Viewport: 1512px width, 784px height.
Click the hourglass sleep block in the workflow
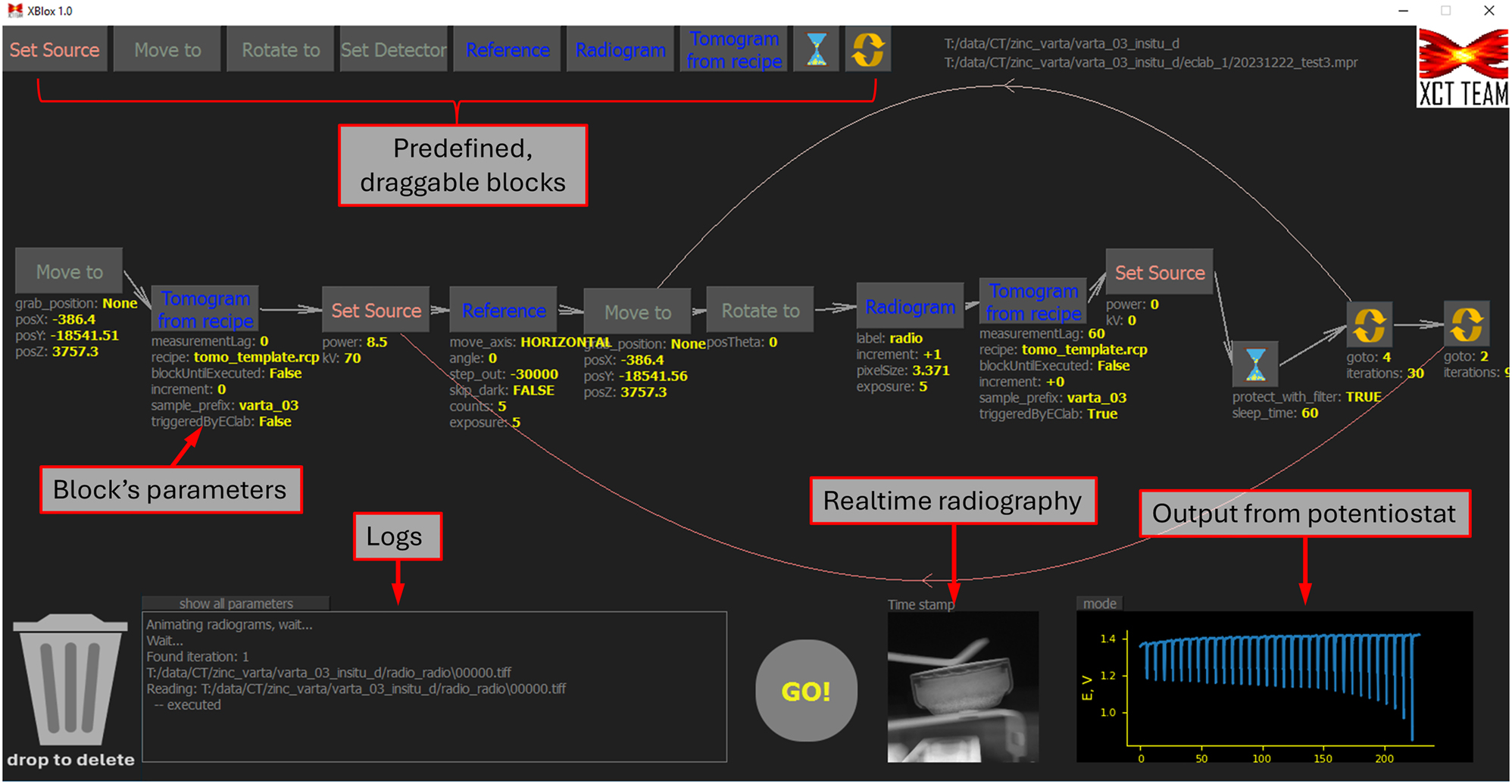[1255, 364]
